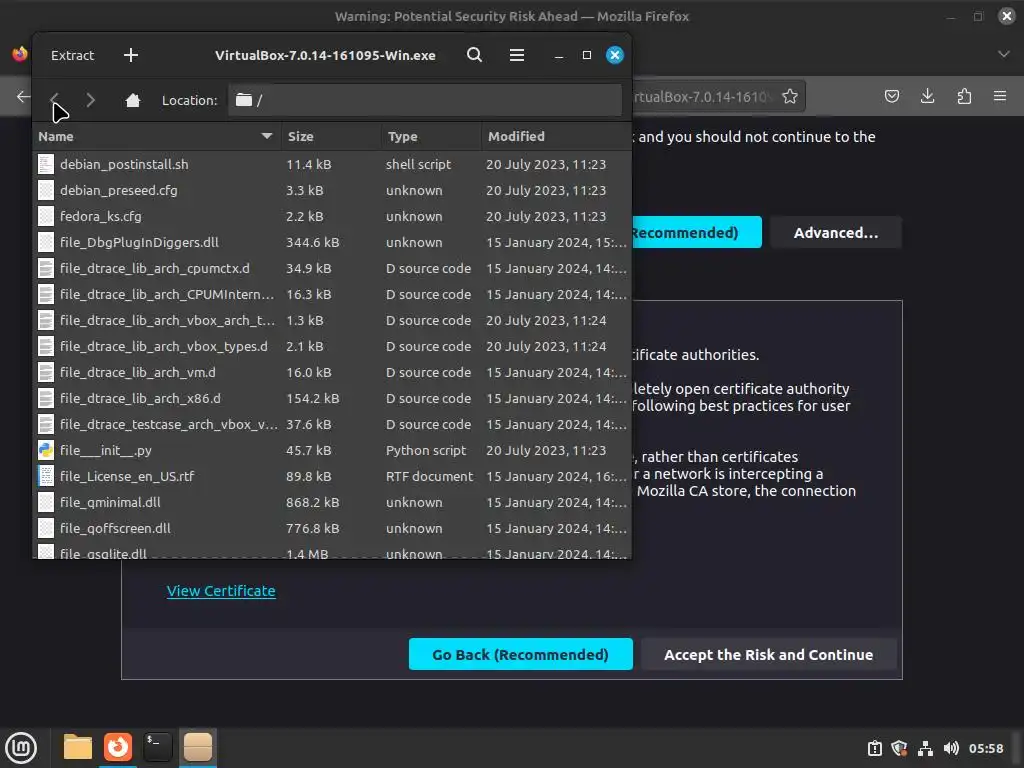Select file_DbgPlugInDiggers.dll row
1024x768 pixels.
[x=332, y=242]
